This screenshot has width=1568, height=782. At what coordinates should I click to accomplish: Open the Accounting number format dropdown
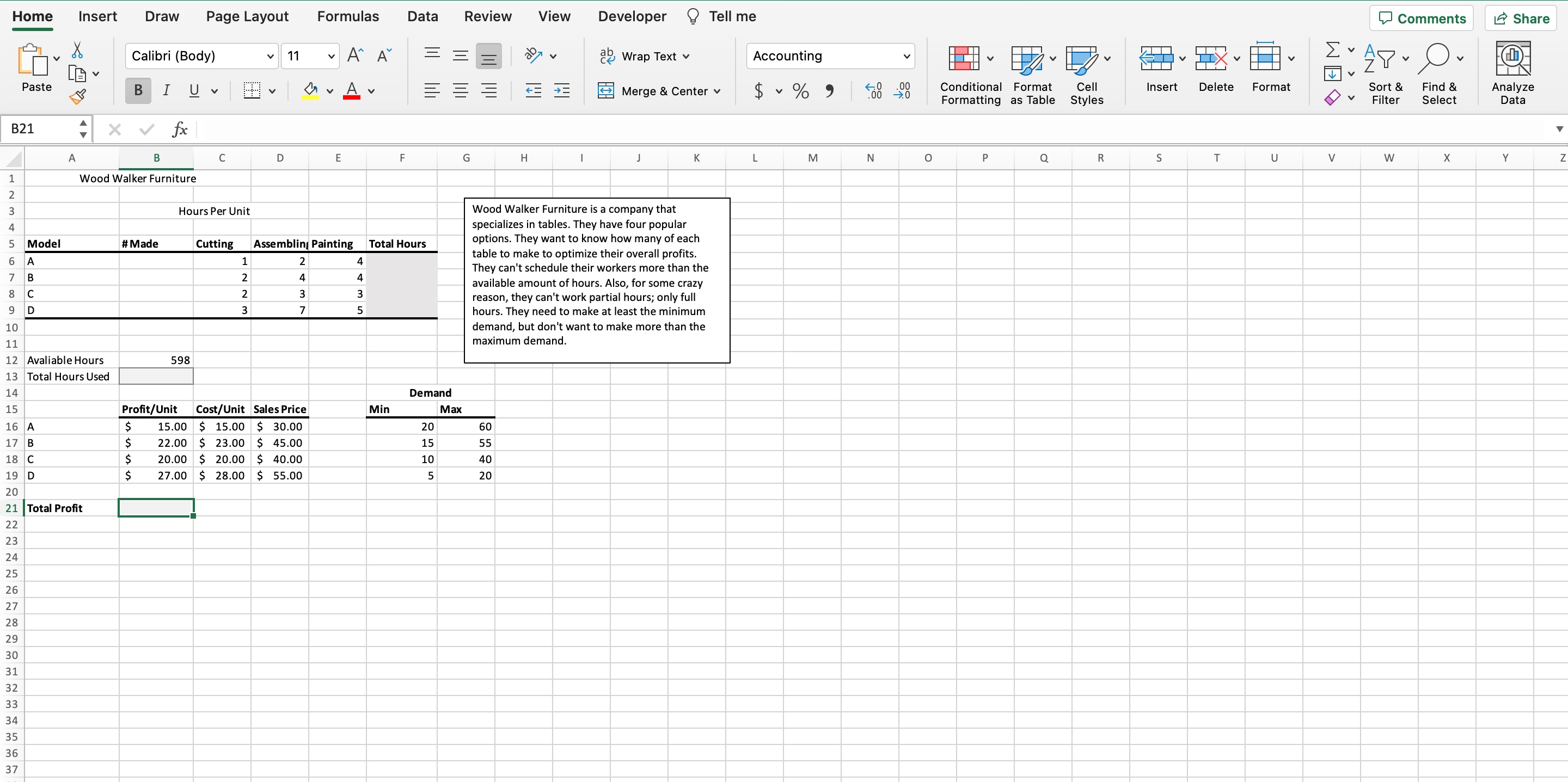click(x=906, y=56)
